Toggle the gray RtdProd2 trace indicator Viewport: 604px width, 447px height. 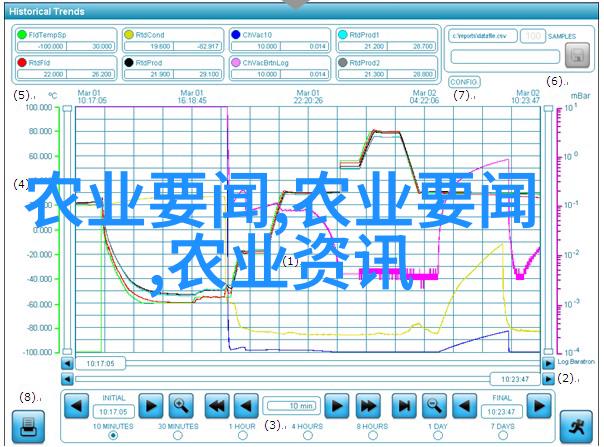tap(342, 62)
